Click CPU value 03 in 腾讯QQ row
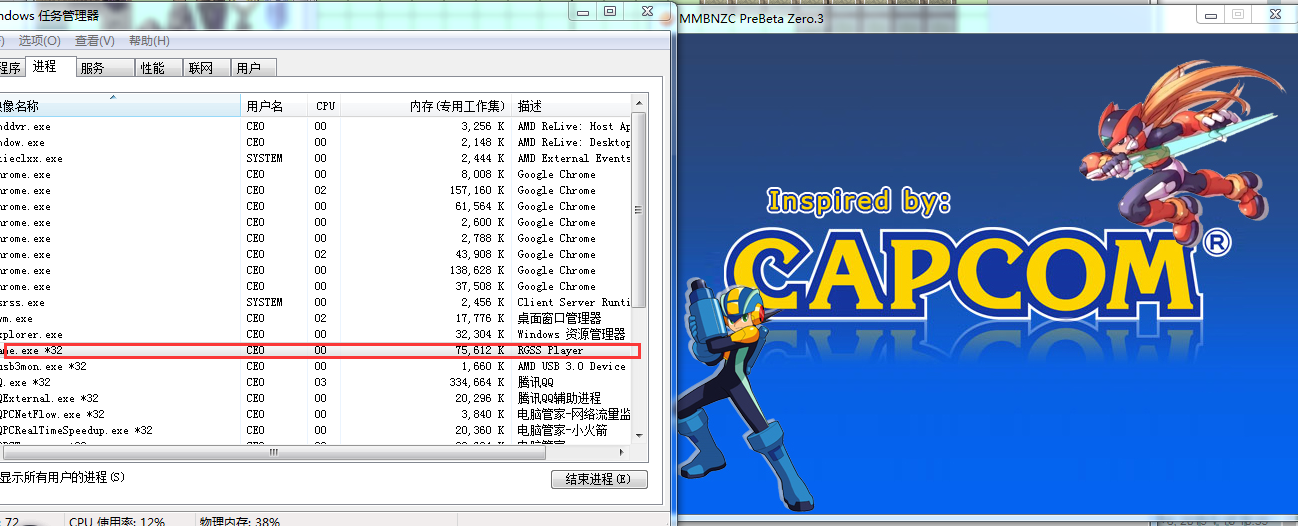 [321, 383]
